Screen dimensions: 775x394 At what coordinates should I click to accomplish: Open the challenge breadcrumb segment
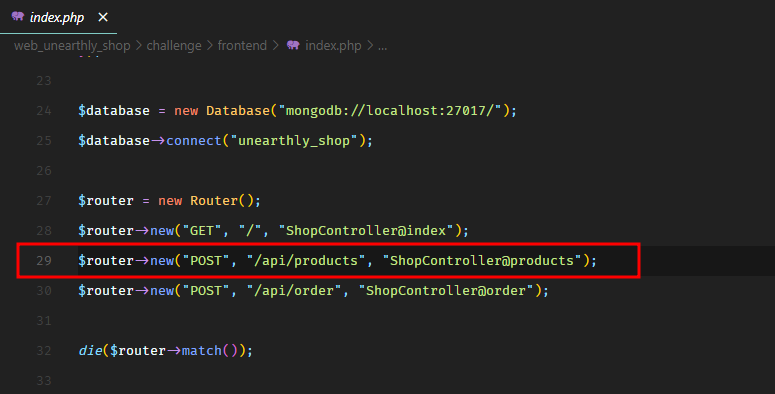[x=174, y=45]
